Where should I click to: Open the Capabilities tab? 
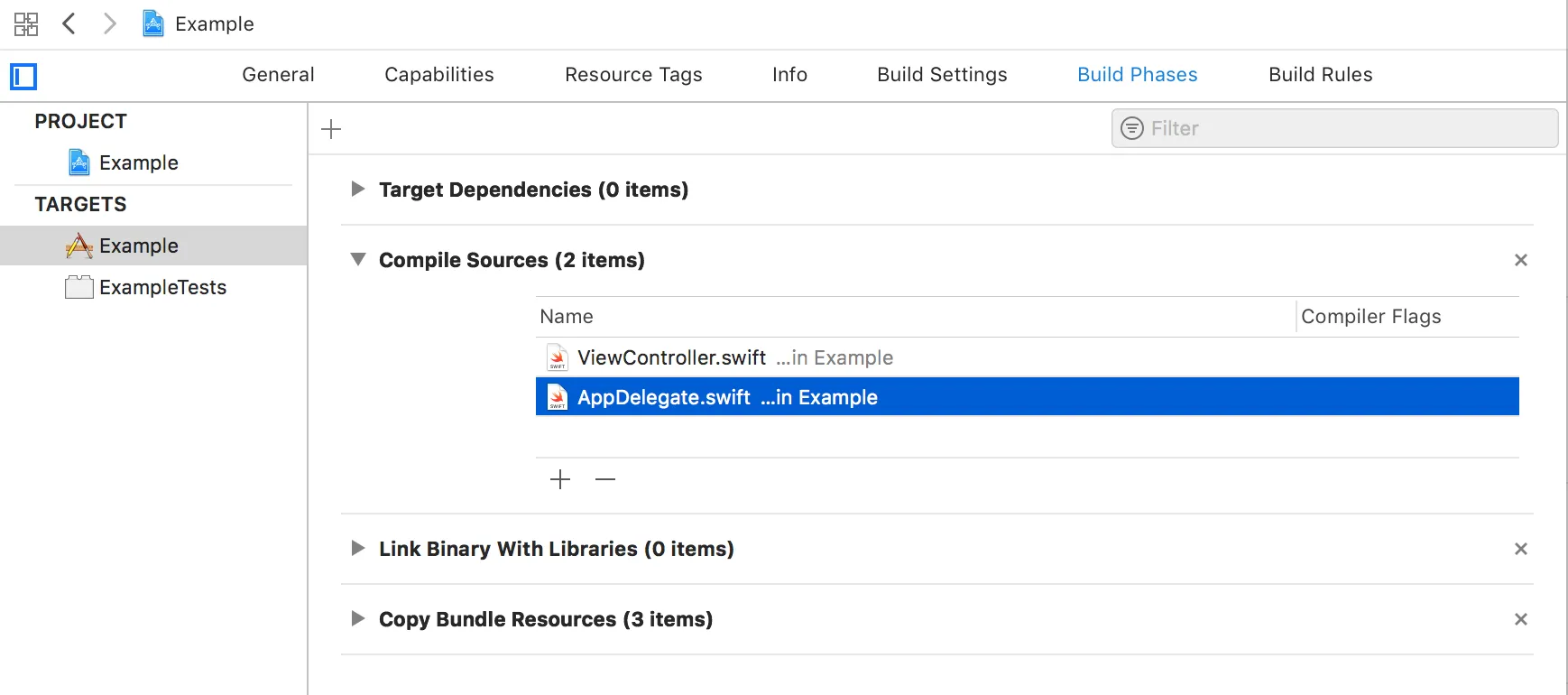439,75
